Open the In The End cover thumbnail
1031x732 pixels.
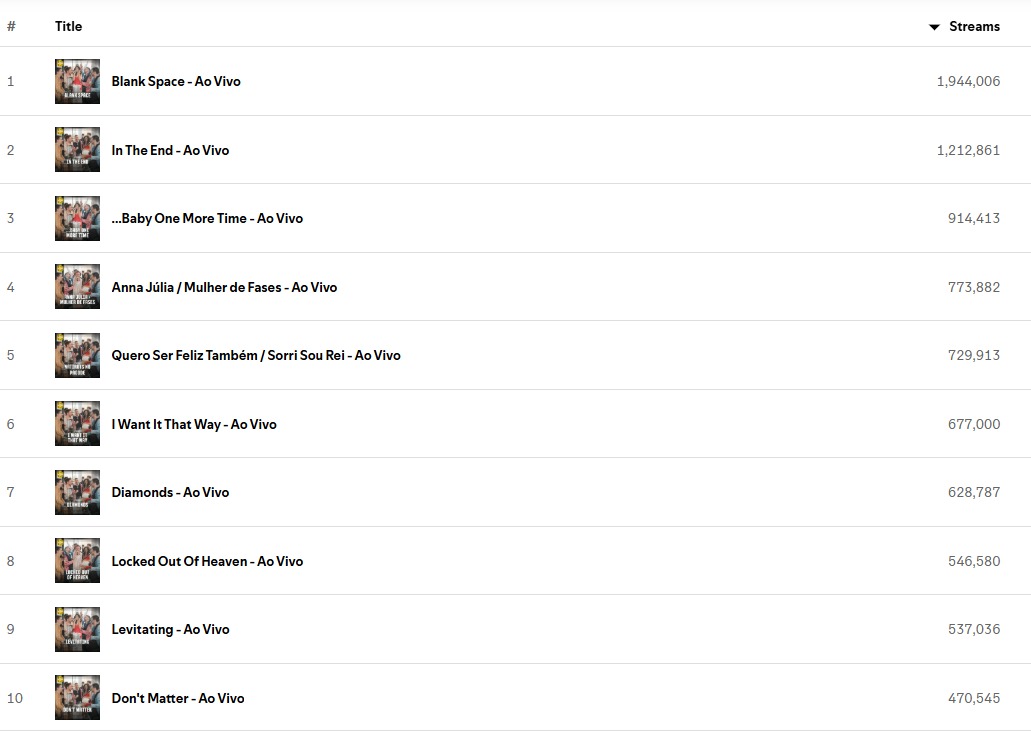[x=78, y=150]
